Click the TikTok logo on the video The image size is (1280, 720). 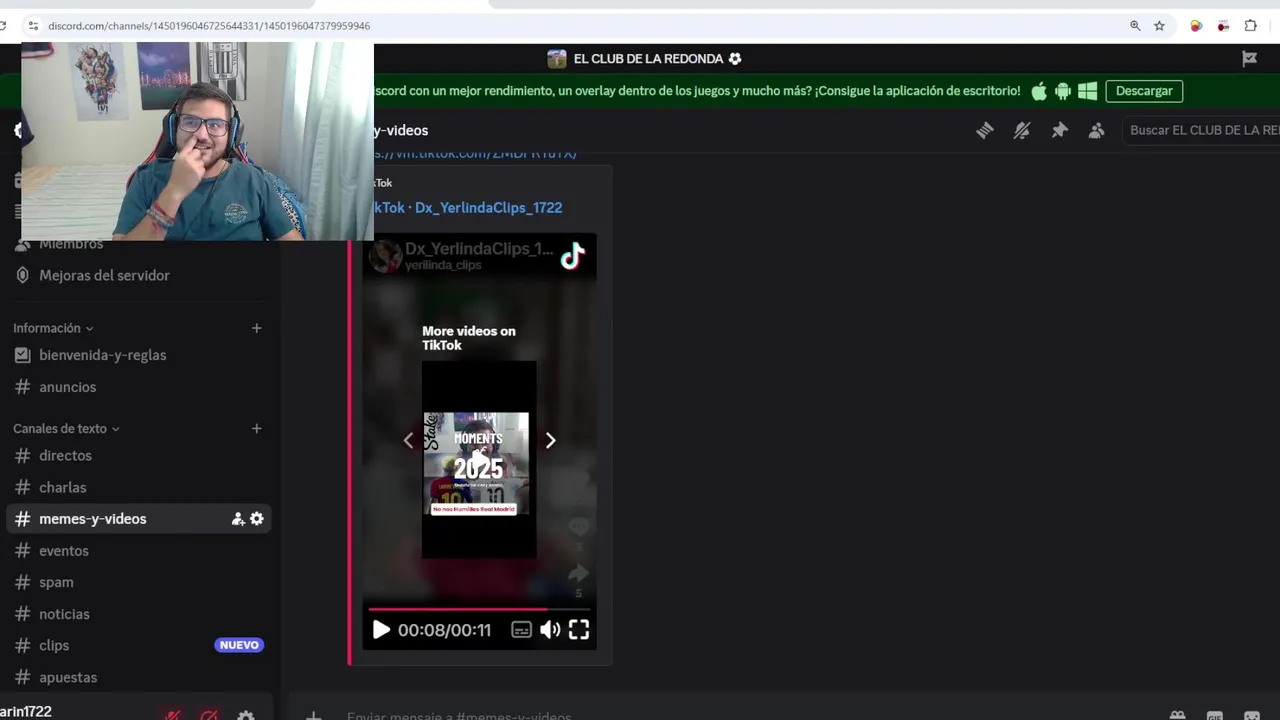pos(572,257)
